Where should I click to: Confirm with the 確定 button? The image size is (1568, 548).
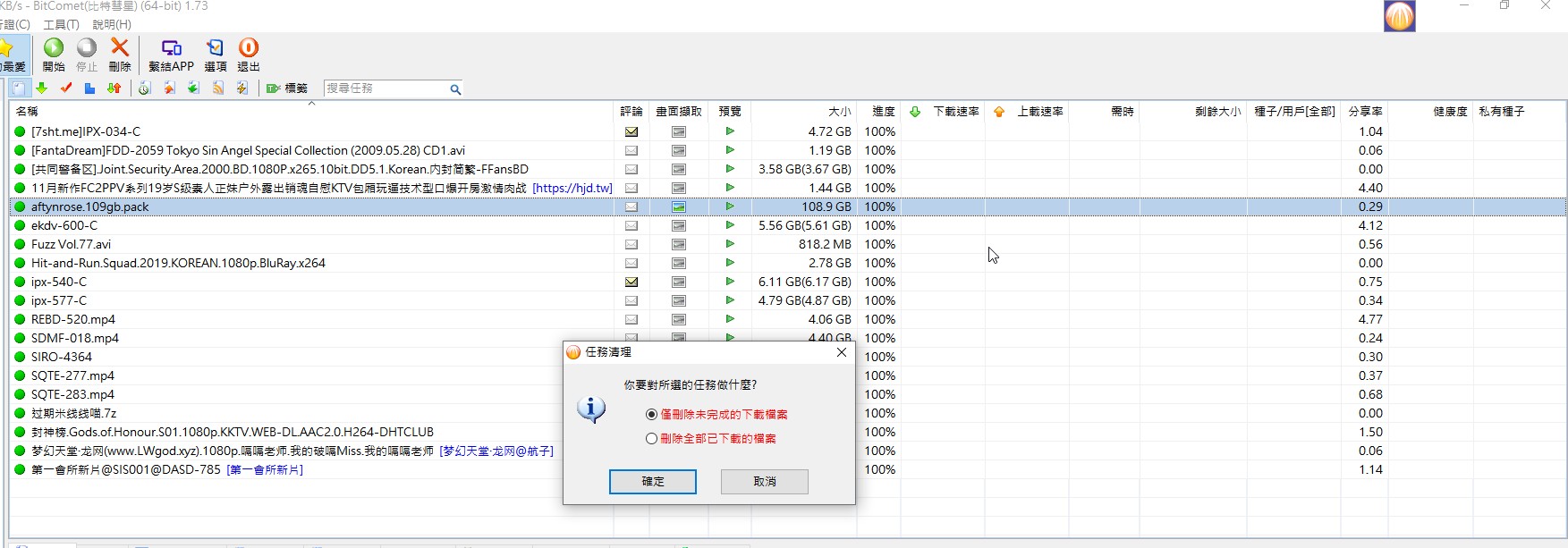(653, 482)
